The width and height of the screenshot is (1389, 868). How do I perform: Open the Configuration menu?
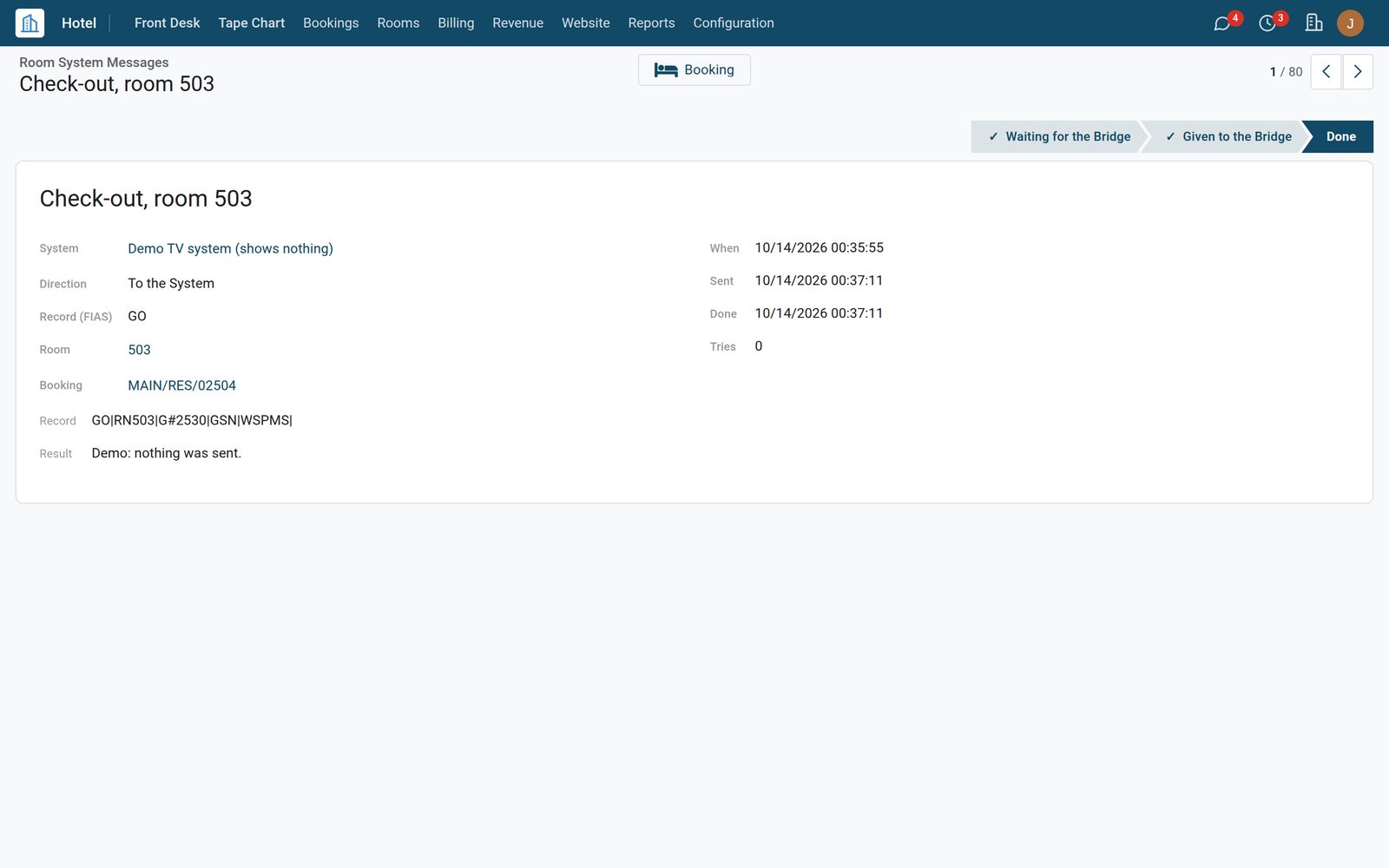tap(734, 23)
